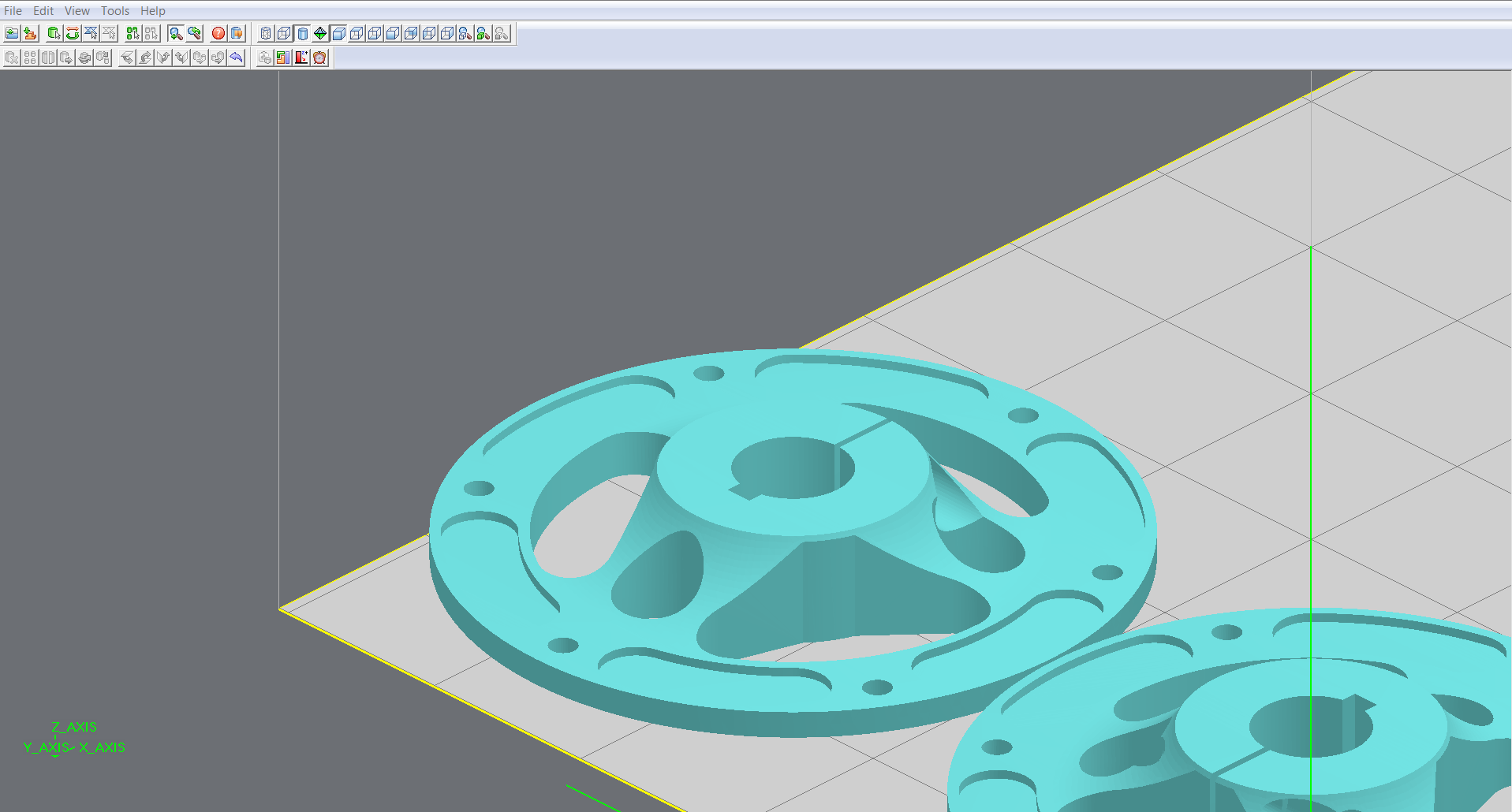
Task: Click the blue undo arrow icon
Action: (236, 58)
